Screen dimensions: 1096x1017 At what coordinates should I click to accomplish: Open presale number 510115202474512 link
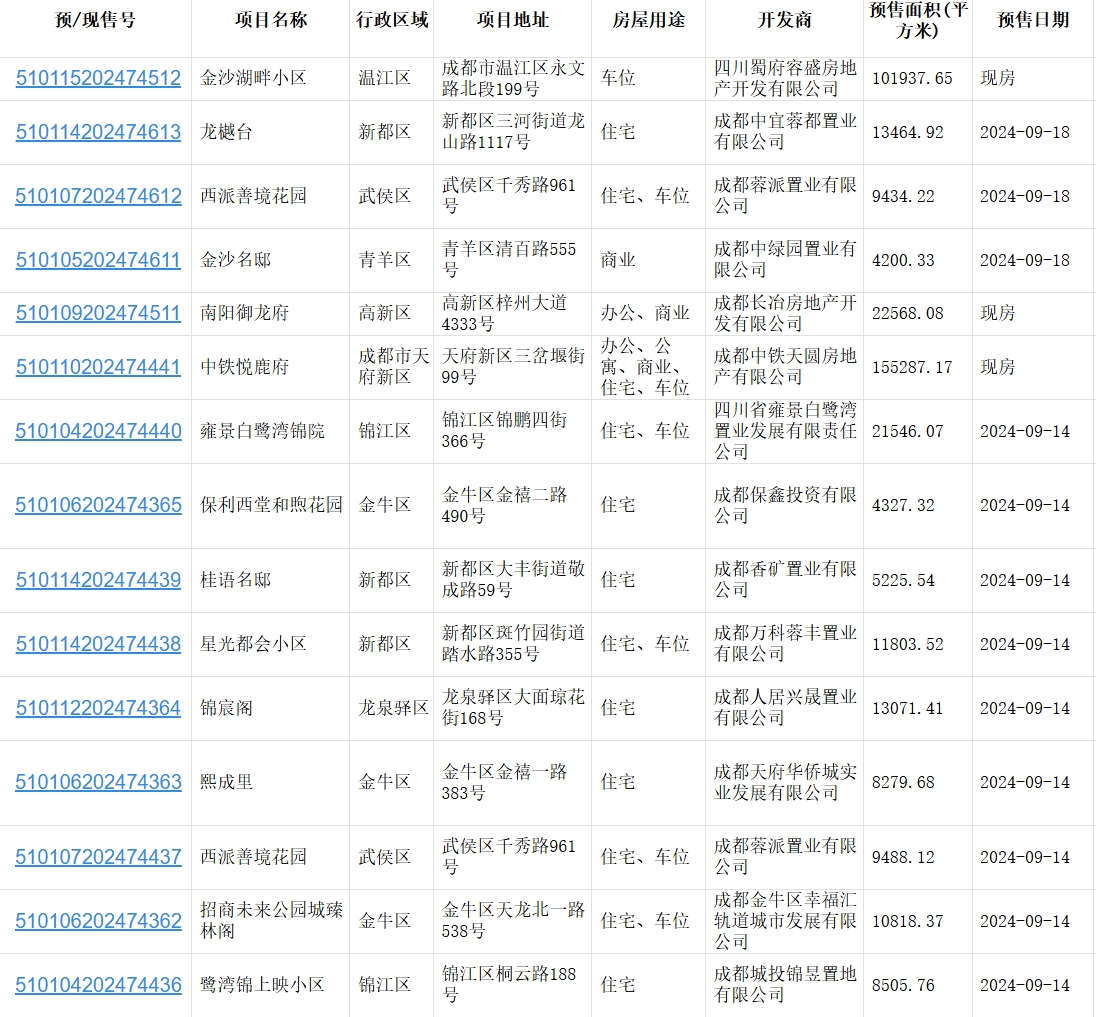tap(98, 78)
